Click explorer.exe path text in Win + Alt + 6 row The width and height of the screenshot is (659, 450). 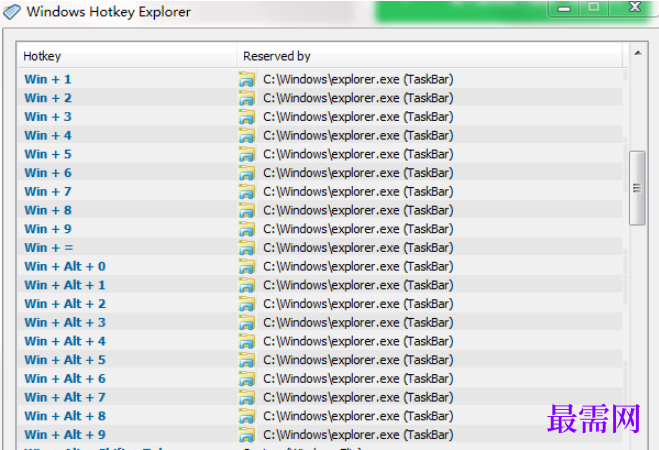[x=358, y=379]
